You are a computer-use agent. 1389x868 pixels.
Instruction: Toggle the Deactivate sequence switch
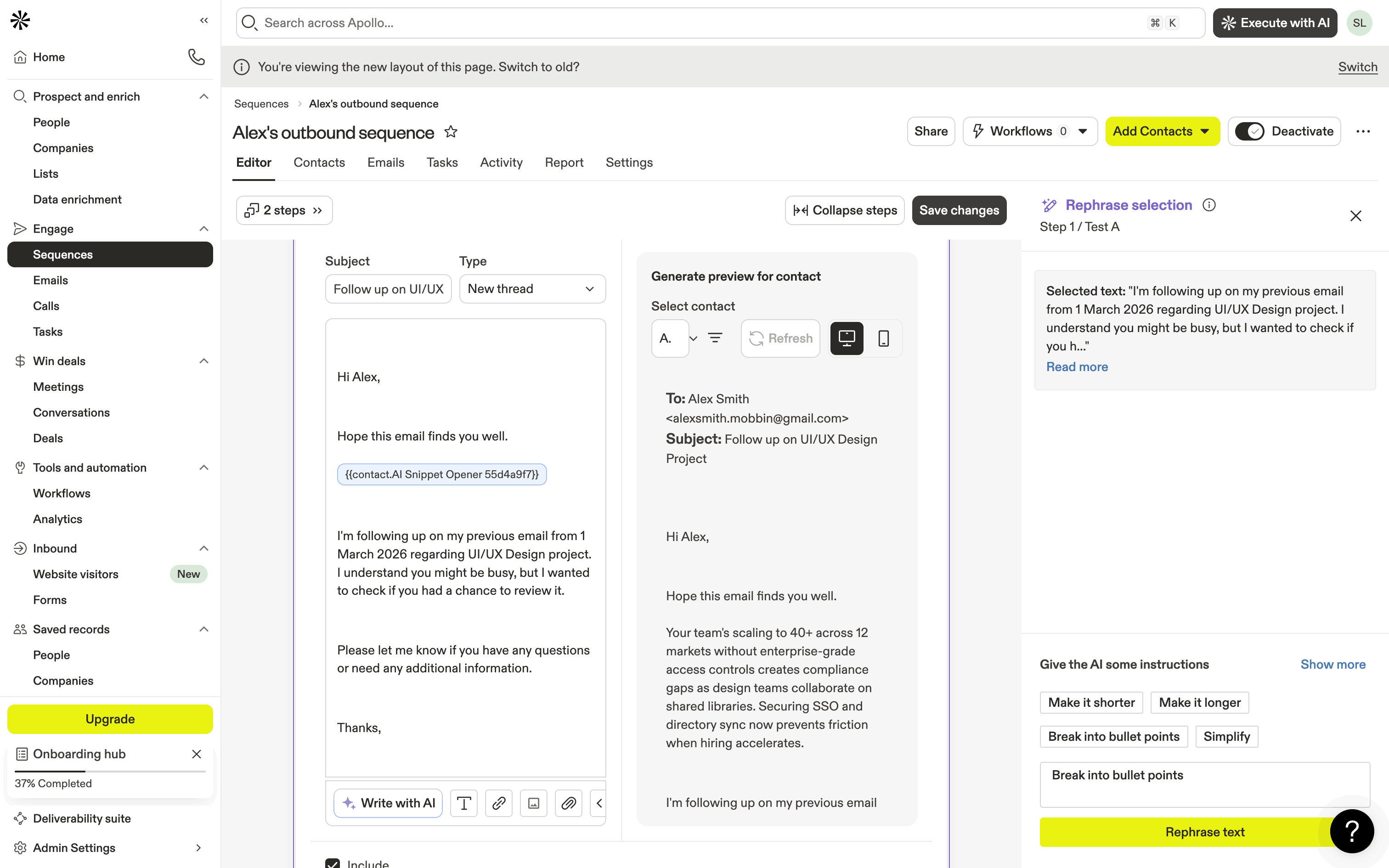point(1249,131)
